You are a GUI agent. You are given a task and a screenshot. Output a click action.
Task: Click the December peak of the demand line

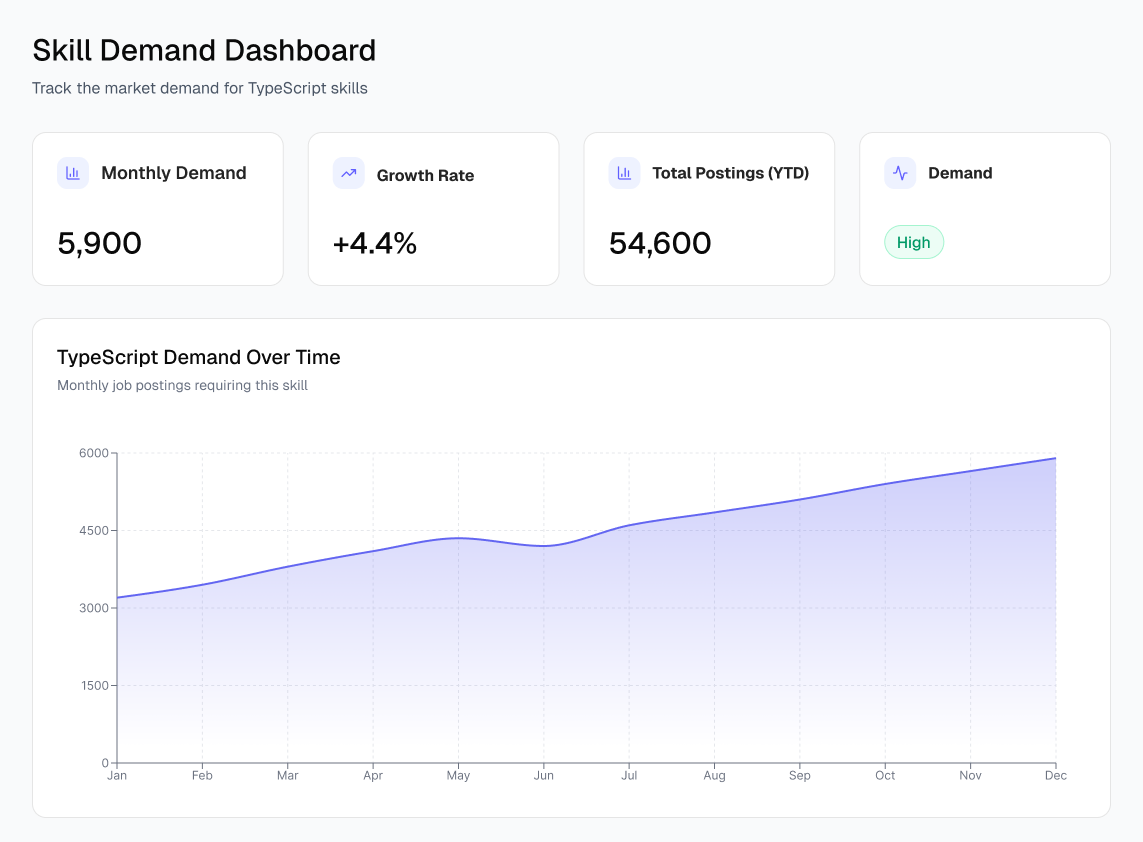point(1055,458)
